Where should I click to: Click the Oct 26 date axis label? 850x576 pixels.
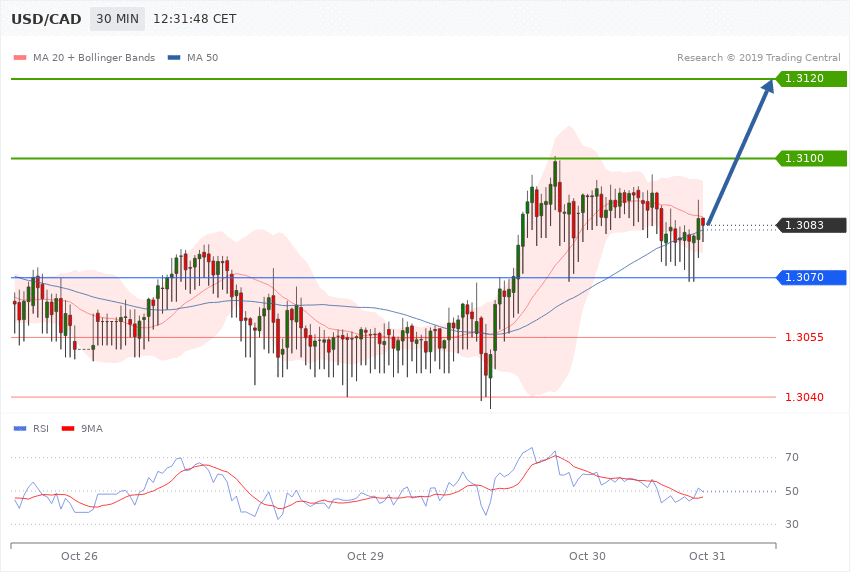[79, 556]
